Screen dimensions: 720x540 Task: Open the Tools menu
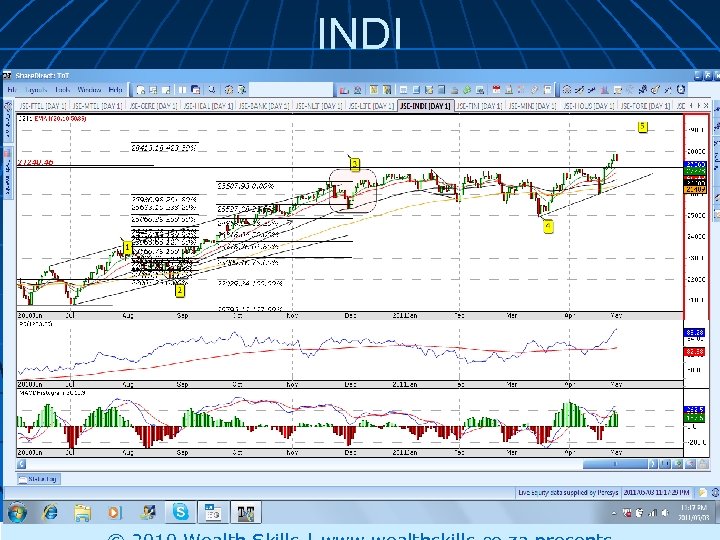pos(62,90)
